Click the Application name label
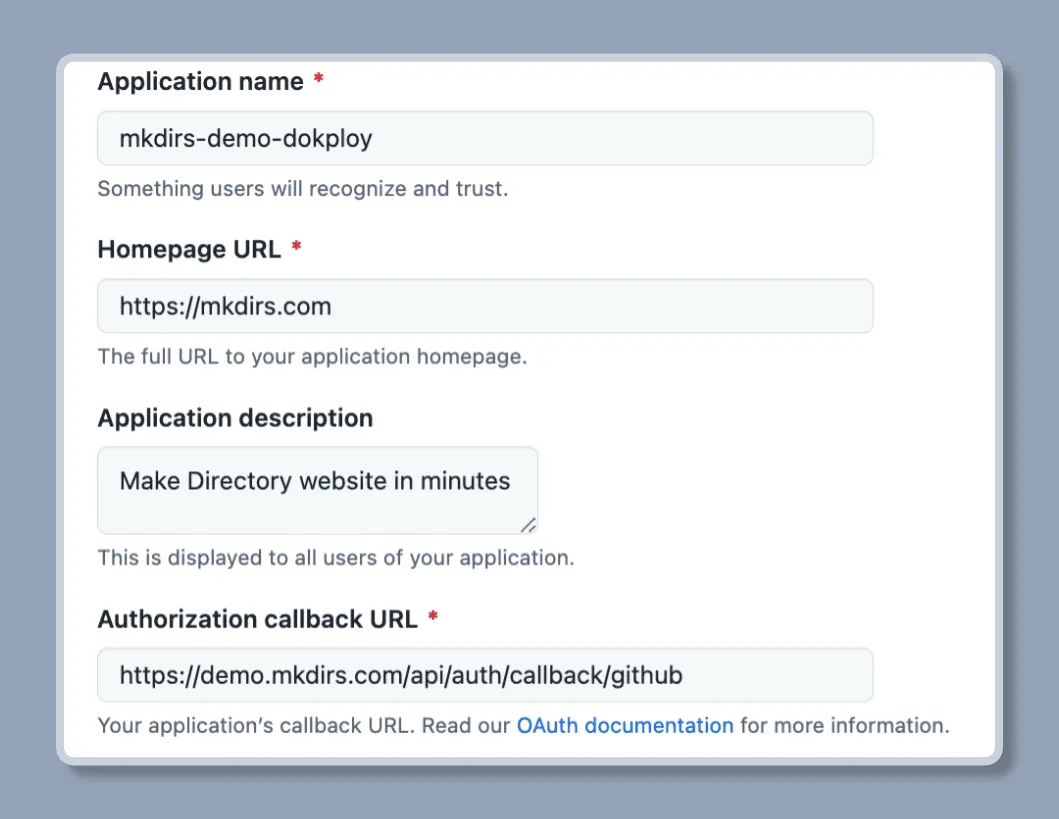 (199, 81)
